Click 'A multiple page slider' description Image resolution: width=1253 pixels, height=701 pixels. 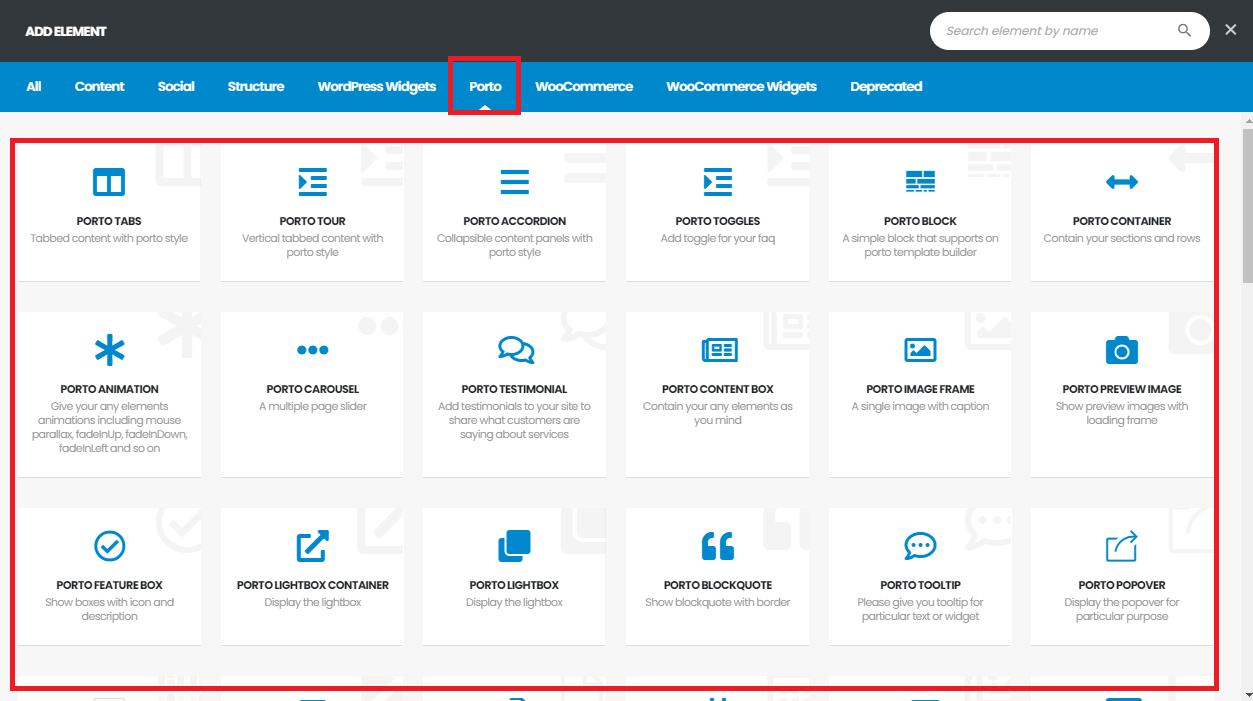312,406
